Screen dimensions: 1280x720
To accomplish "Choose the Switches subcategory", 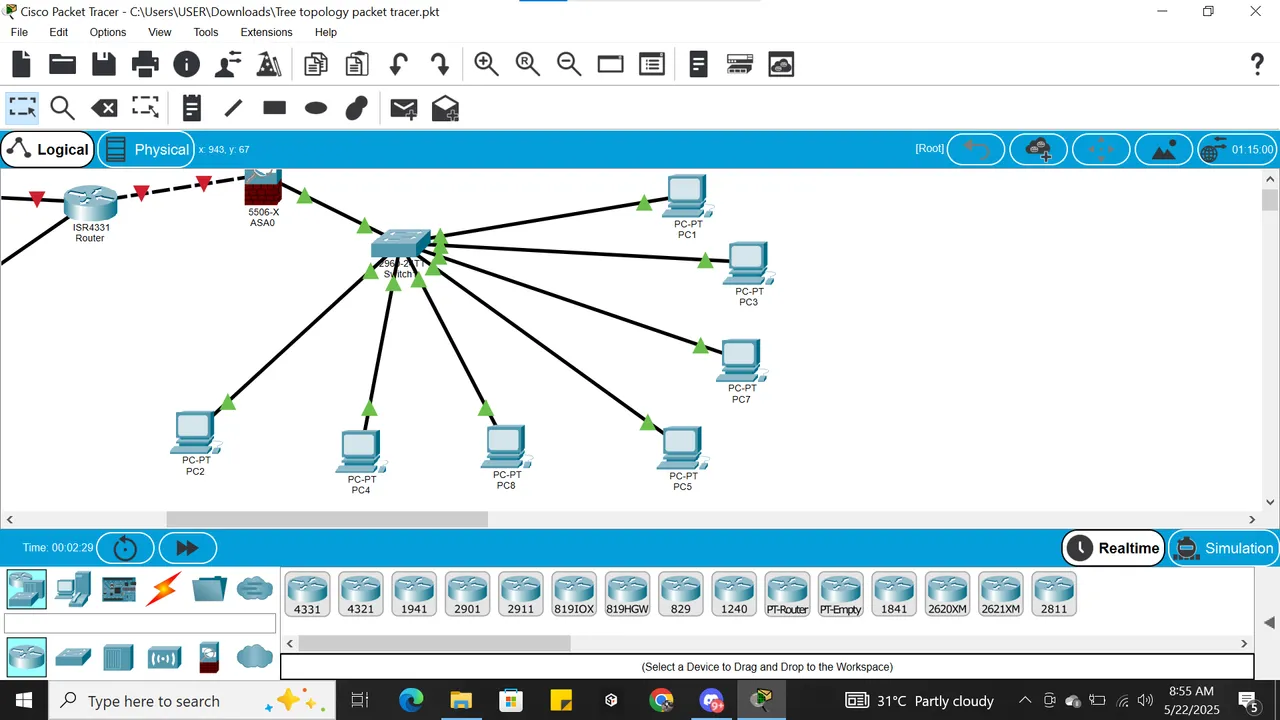I will [73, 657].
